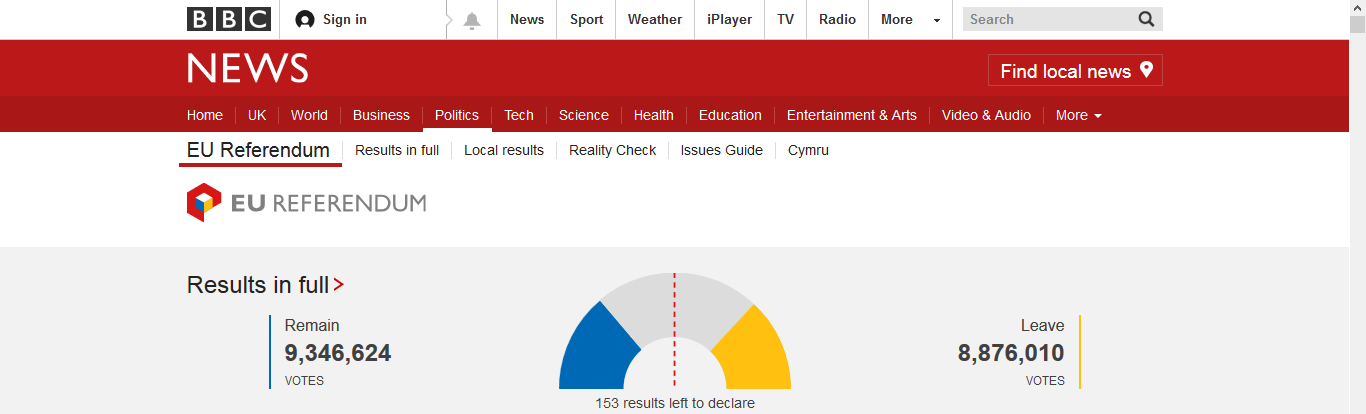Go to the UK news section

257,115
